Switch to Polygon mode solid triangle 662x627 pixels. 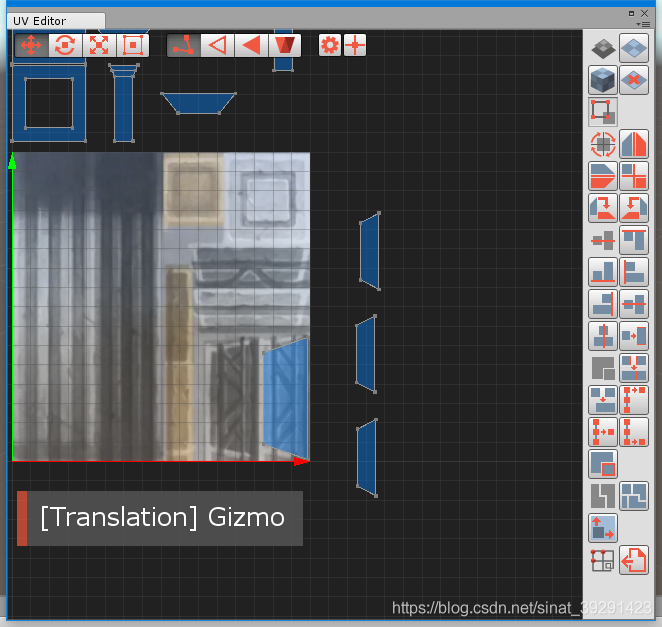251,45
